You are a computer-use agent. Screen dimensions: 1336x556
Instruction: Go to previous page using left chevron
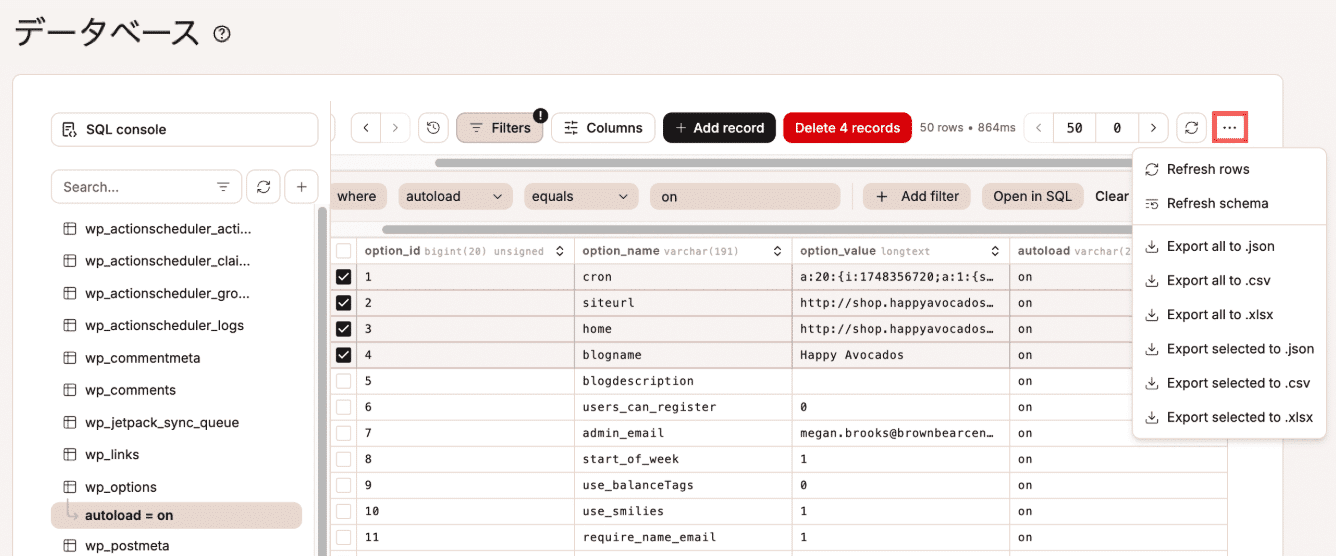(x=1039, y=128)
